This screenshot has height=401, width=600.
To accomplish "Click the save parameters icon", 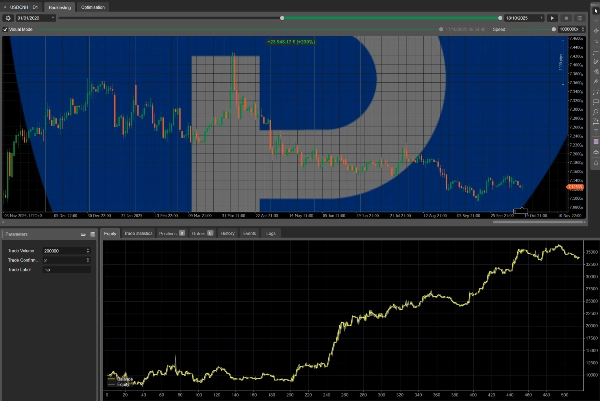I will (x=92, y=234).
